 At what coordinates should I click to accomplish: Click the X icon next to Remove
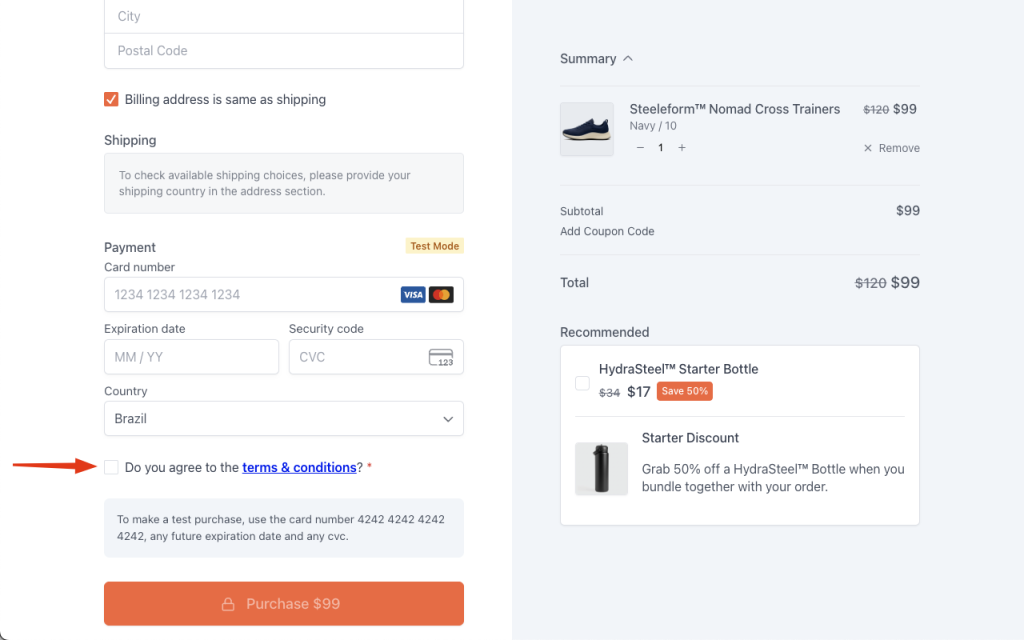coord(866,147)
